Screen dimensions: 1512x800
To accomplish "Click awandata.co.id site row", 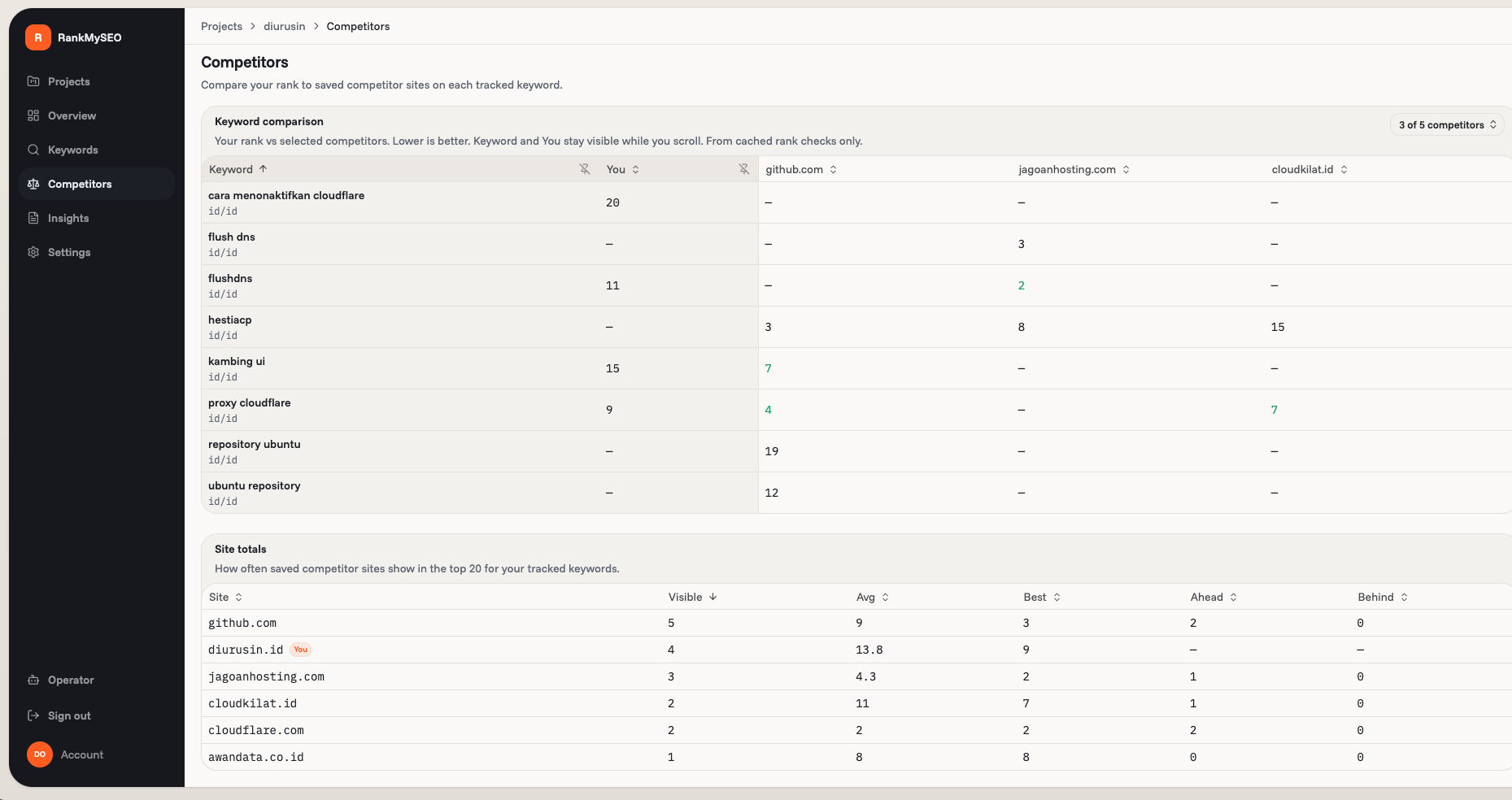I will click(x=856, y=757).
